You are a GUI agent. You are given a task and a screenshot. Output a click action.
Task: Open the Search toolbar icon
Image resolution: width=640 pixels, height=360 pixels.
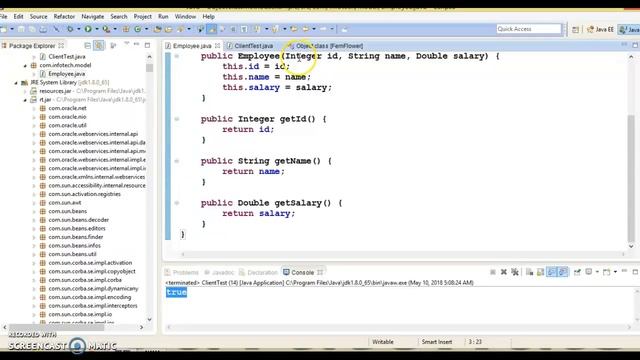[x=180, y=29]
